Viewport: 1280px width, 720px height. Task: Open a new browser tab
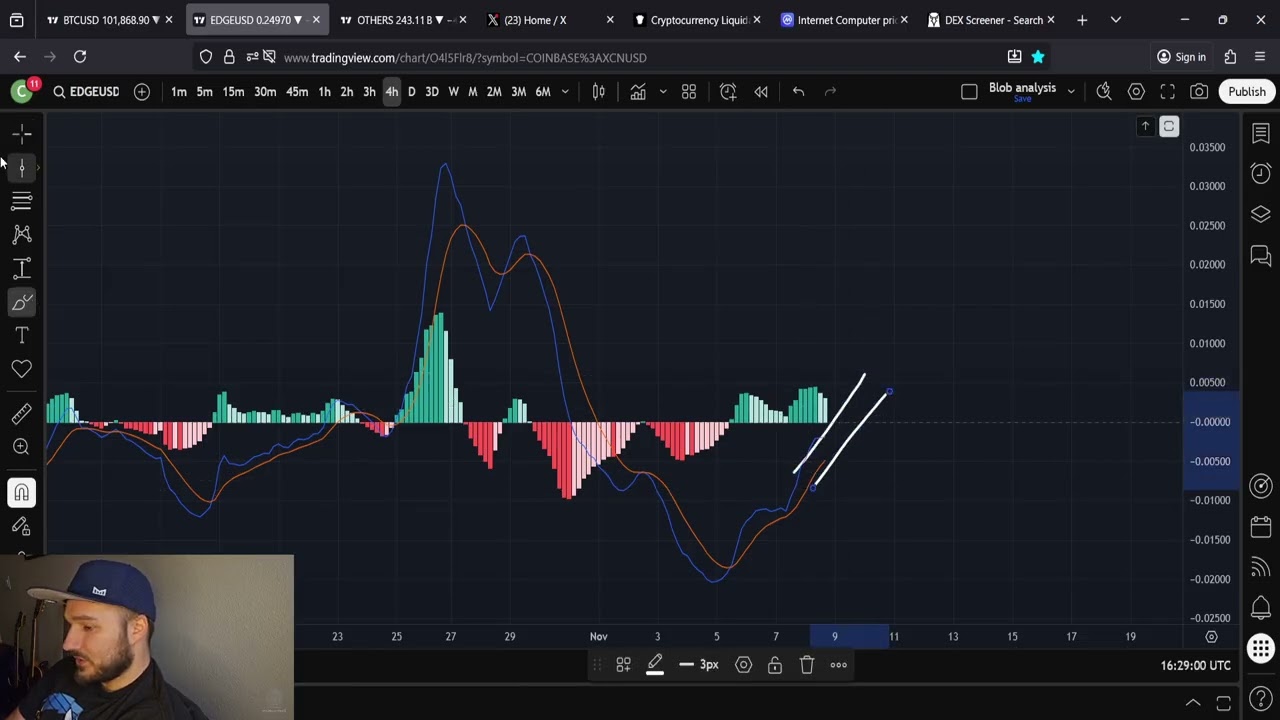(x=1082, y=20)
